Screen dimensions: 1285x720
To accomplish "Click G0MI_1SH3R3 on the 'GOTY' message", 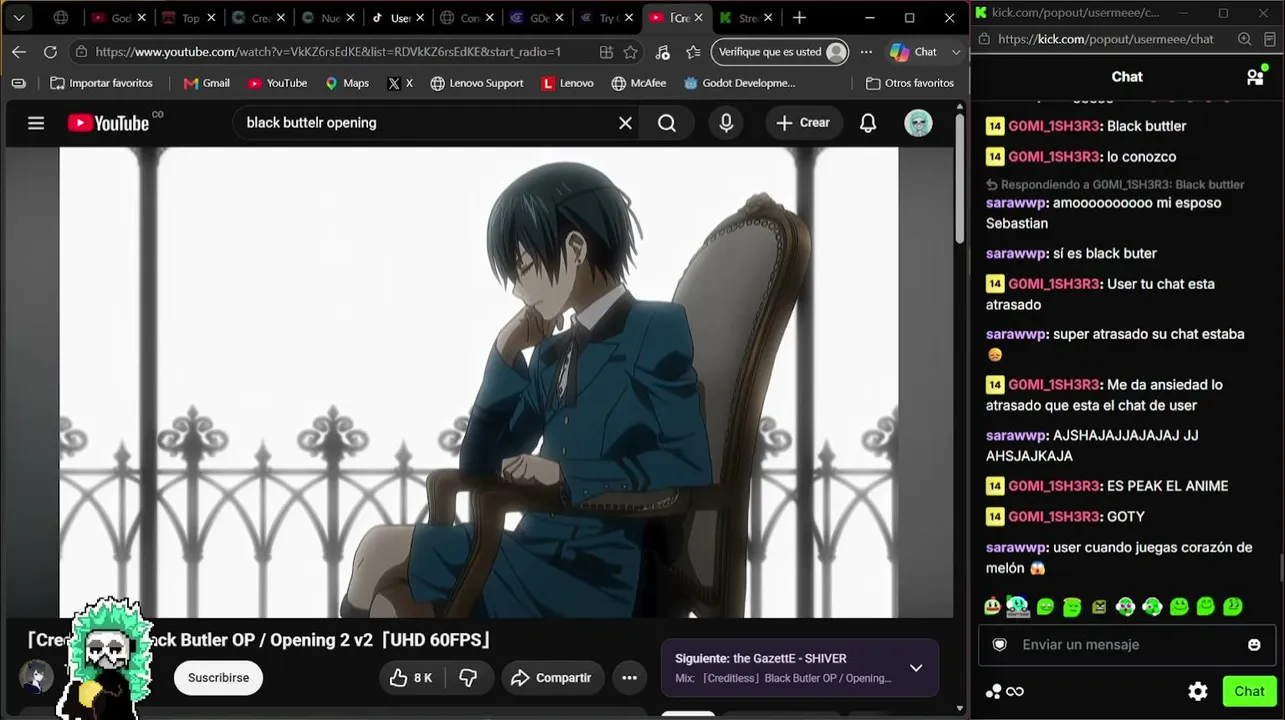I will pos(1054,517).
